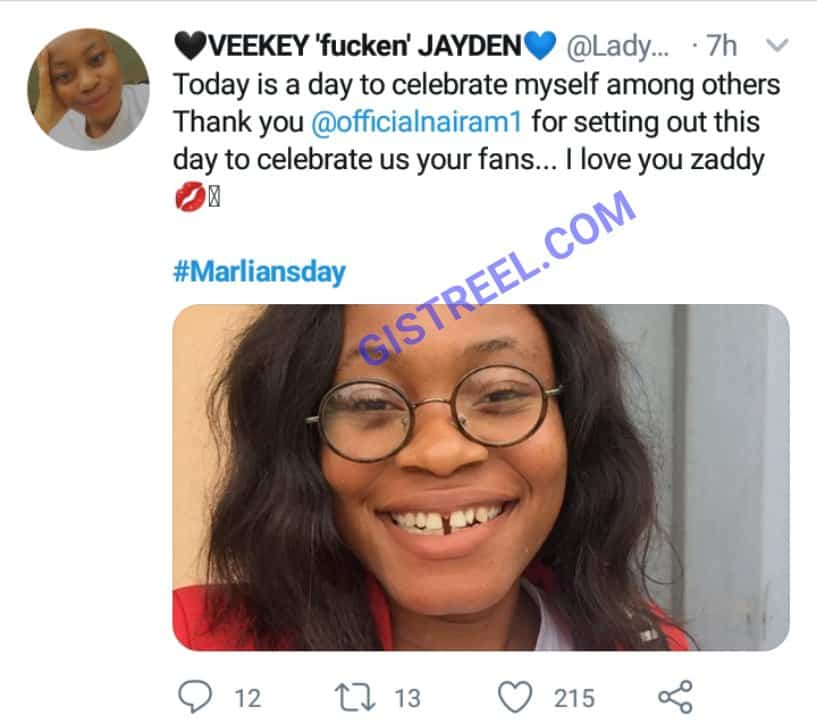Screen dimensions: 817x720
Task: Click the red lips kiss emoji
Action: 190,197
